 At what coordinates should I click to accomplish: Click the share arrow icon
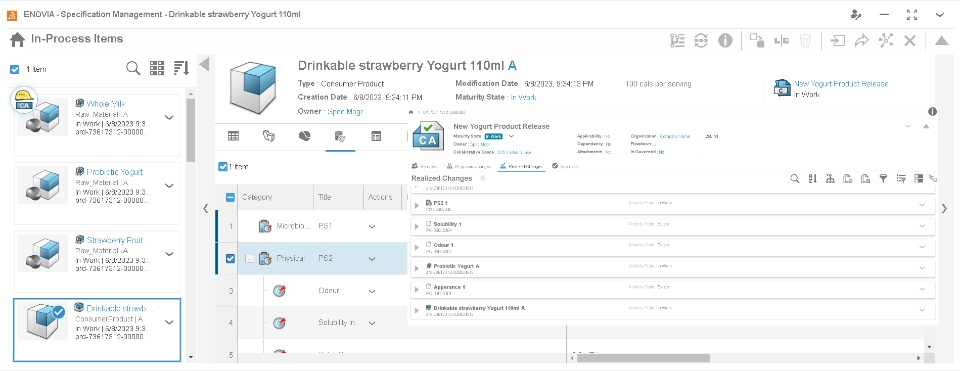(x=861, y=40)
